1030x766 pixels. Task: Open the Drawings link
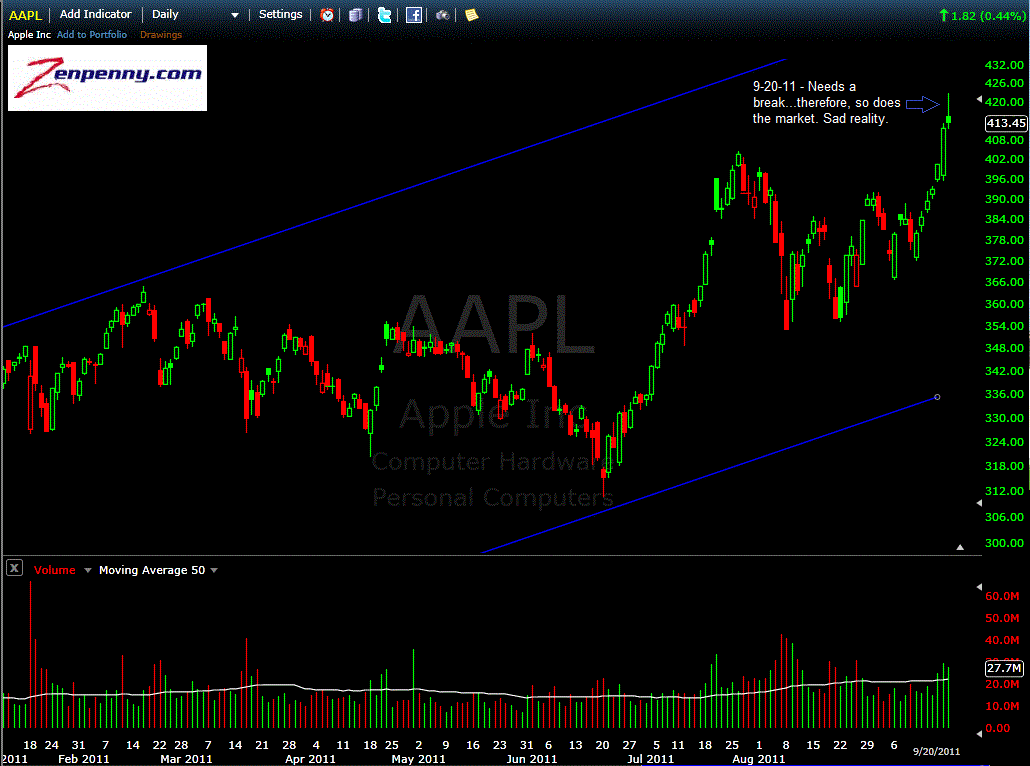[161, 35]
